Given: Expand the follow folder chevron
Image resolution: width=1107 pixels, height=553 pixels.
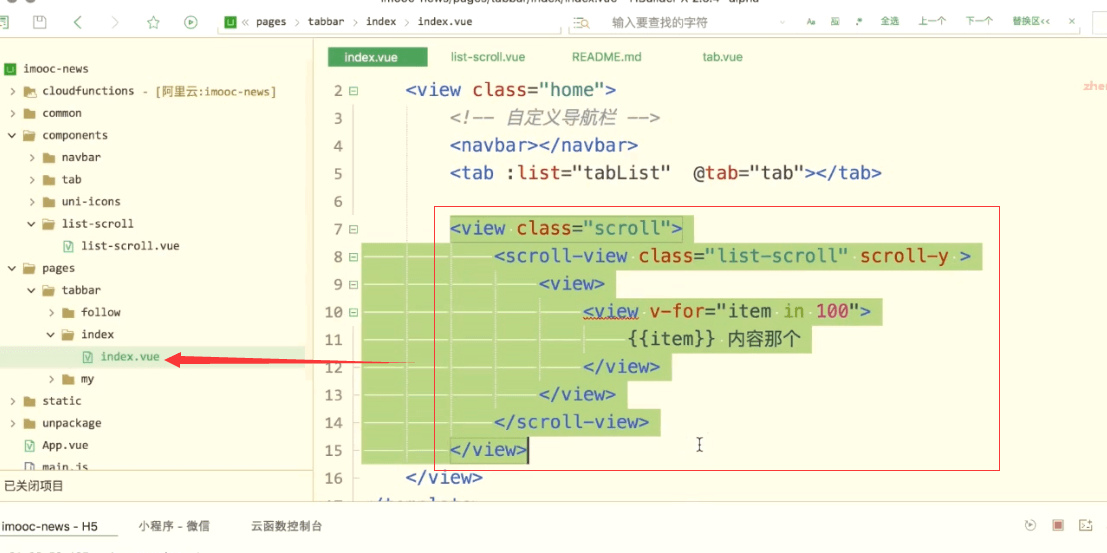Looking at the screenshot, I should pyautogui.click(x=52, y=312).
